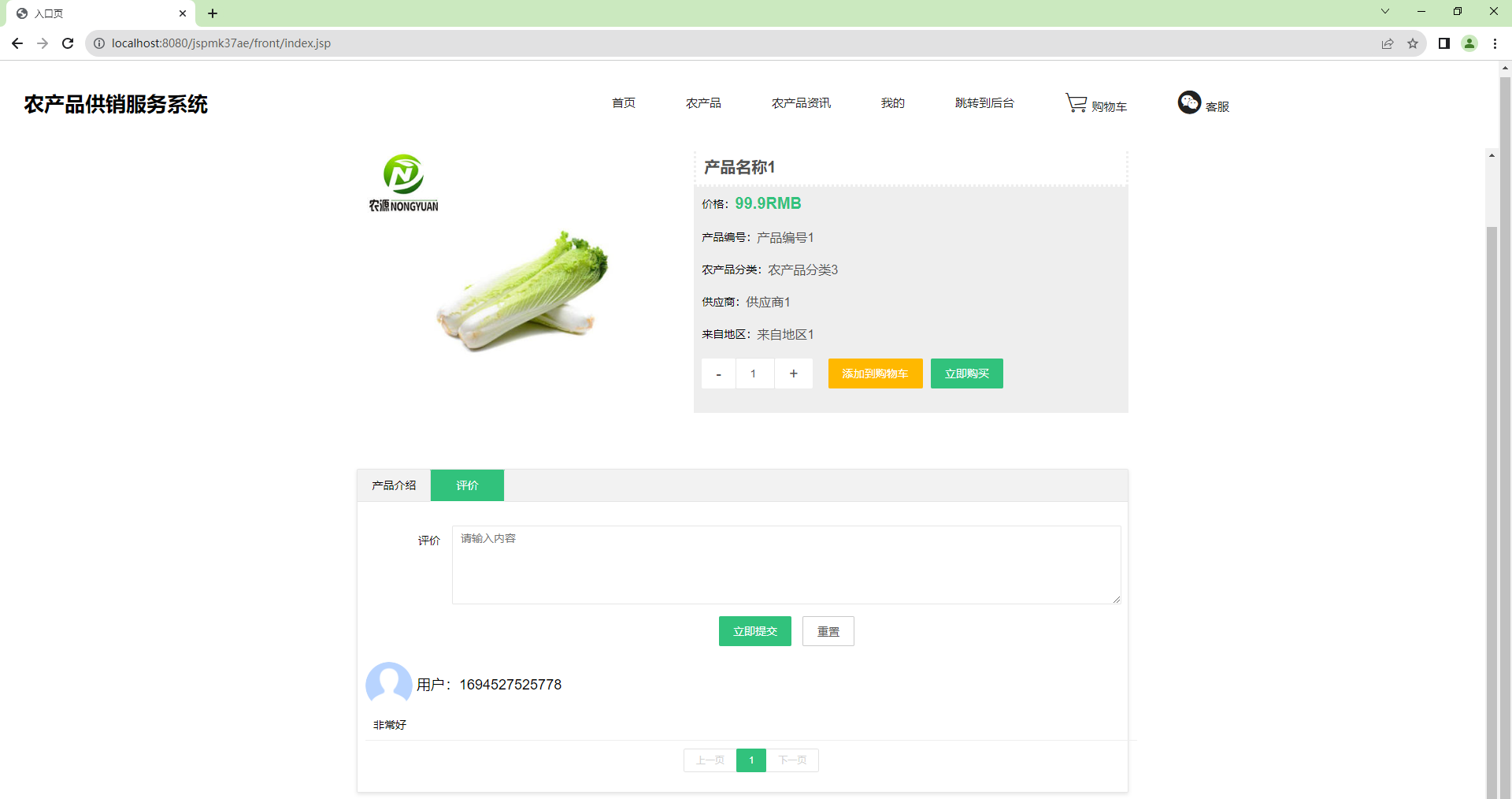The width and height of the screenshot is (1512, 799).
Task: Decrease product quantity with the - stepper
Action: tap(717, 373)
